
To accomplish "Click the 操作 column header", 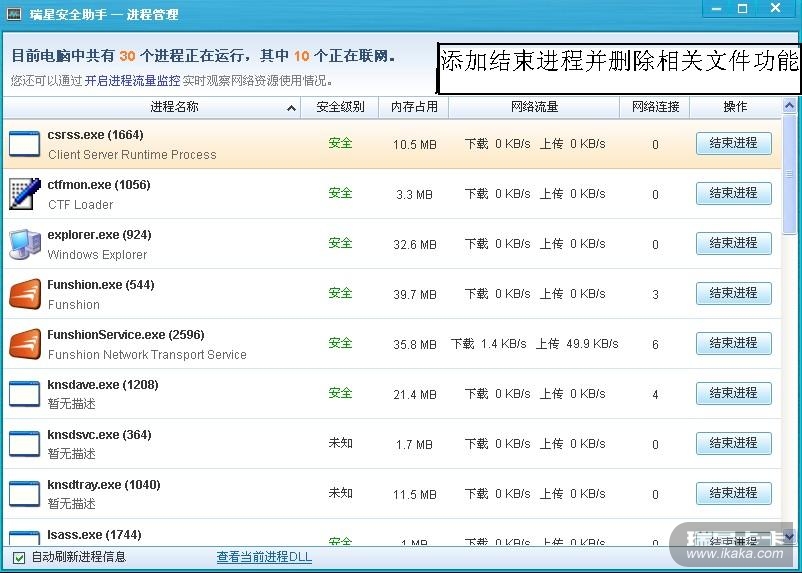I will (x=736, y=107).
